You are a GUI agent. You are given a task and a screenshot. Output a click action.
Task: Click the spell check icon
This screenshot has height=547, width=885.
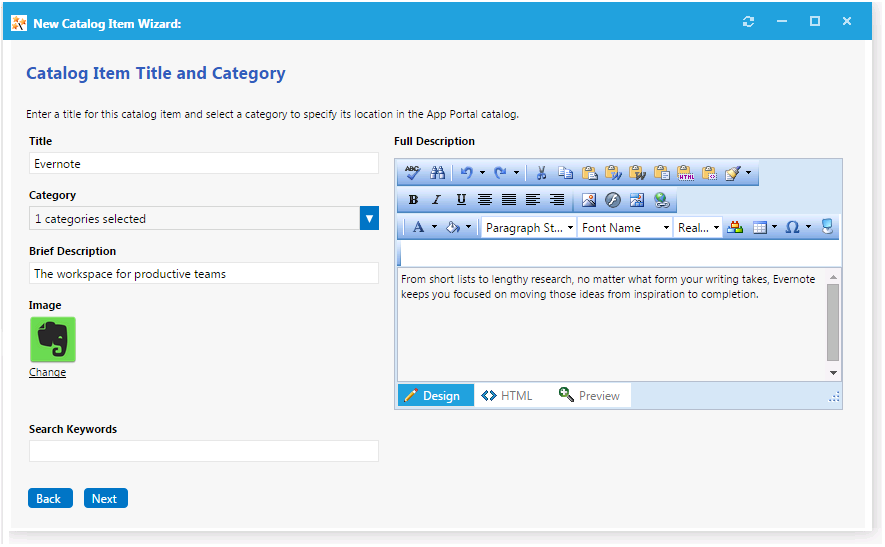(x=412, y=173)
